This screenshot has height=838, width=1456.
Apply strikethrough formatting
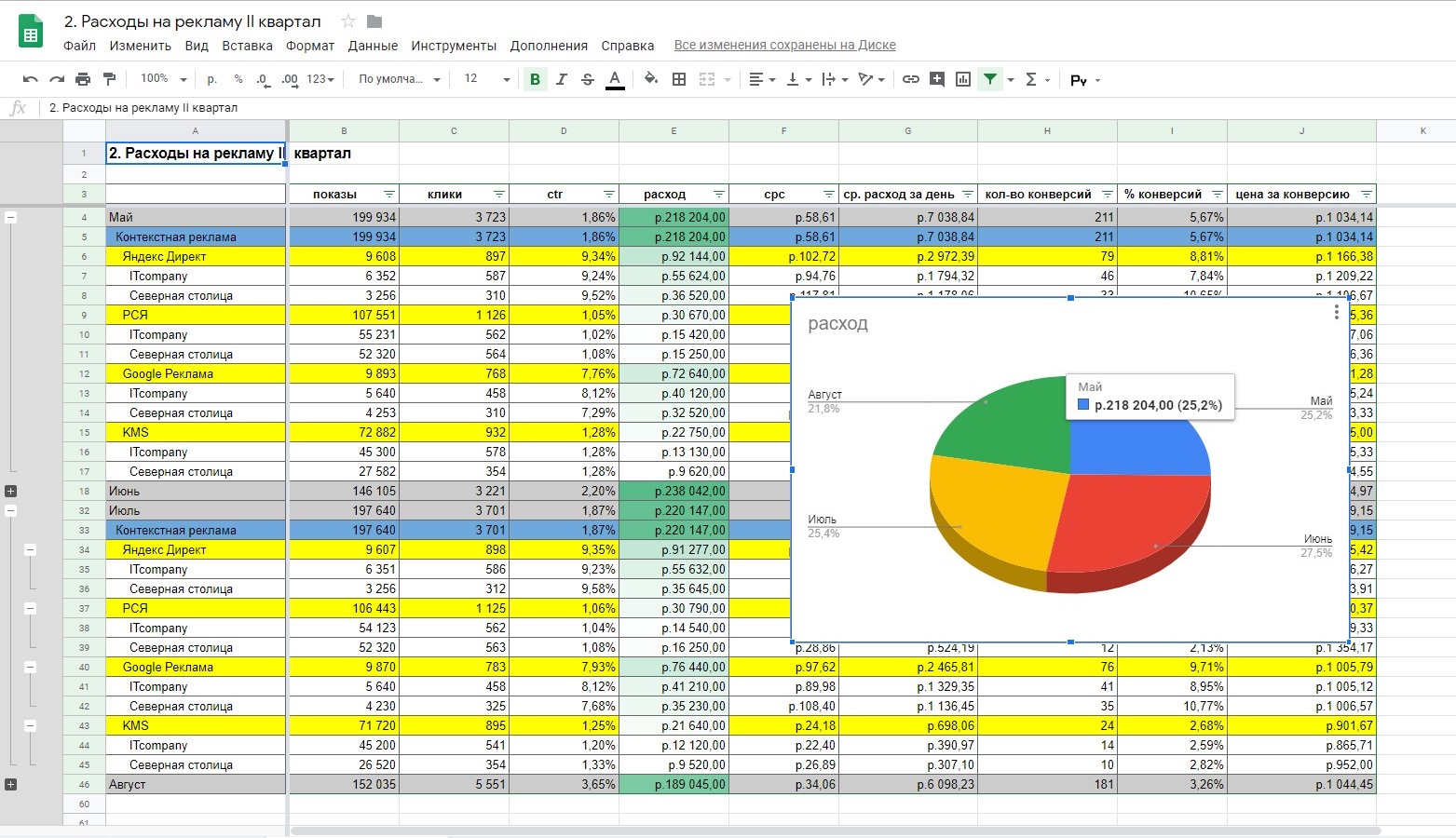588,79
